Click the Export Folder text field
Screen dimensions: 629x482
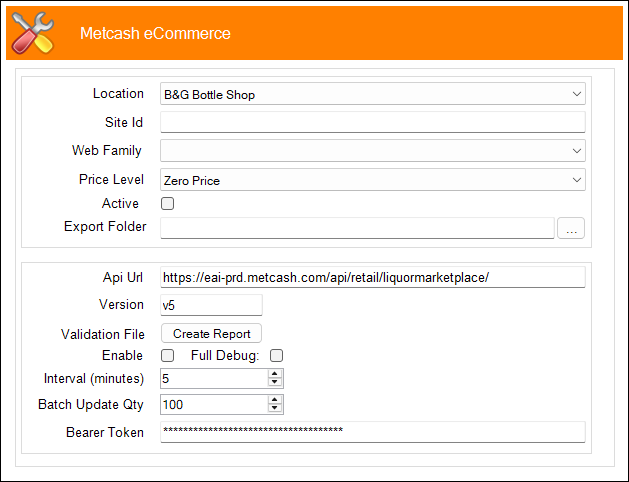click(357, 228)
